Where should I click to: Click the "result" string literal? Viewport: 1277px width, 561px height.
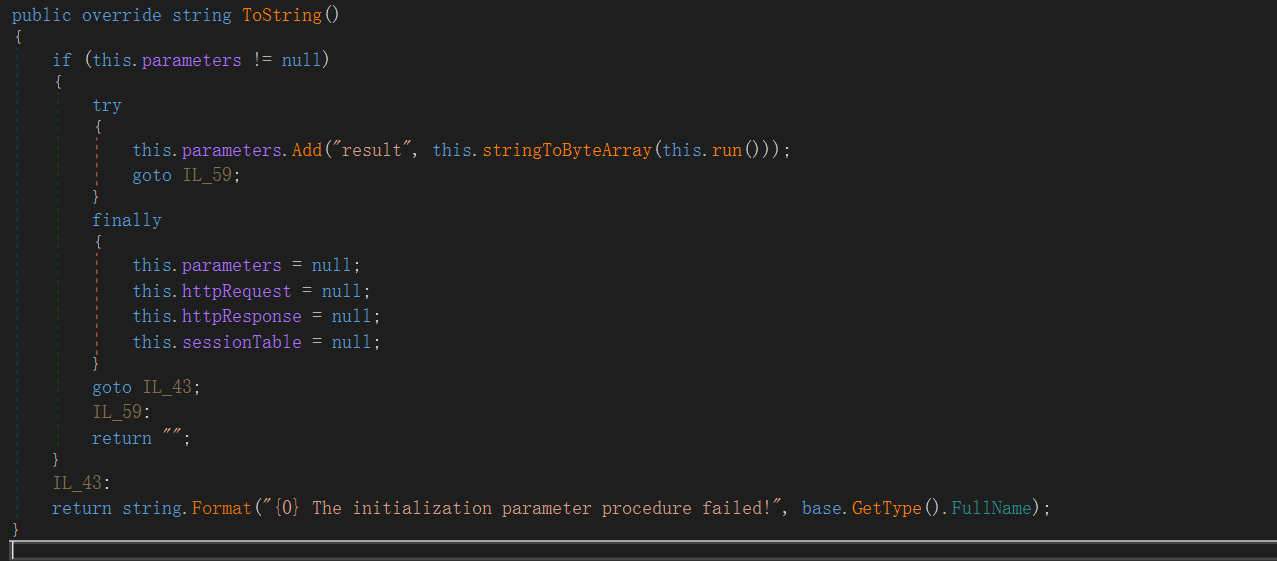[381, 150]
